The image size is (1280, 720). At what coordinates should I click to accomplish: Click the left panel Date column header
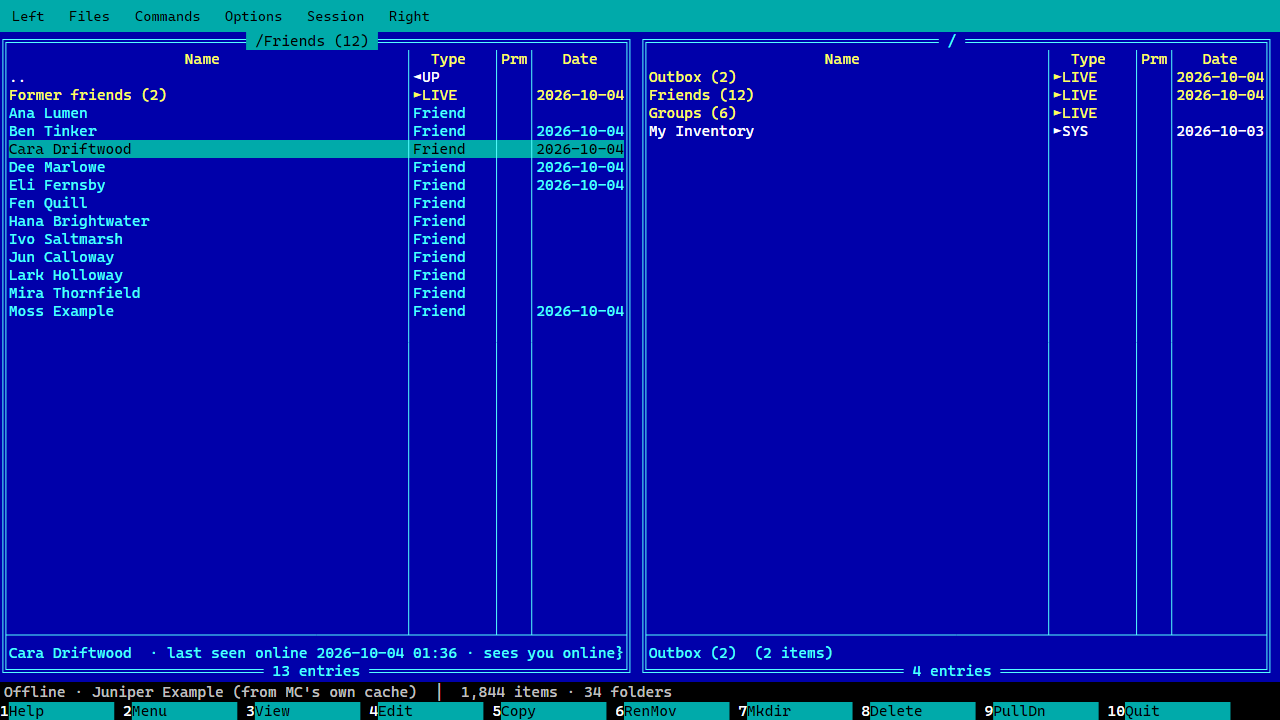[580, 59]
